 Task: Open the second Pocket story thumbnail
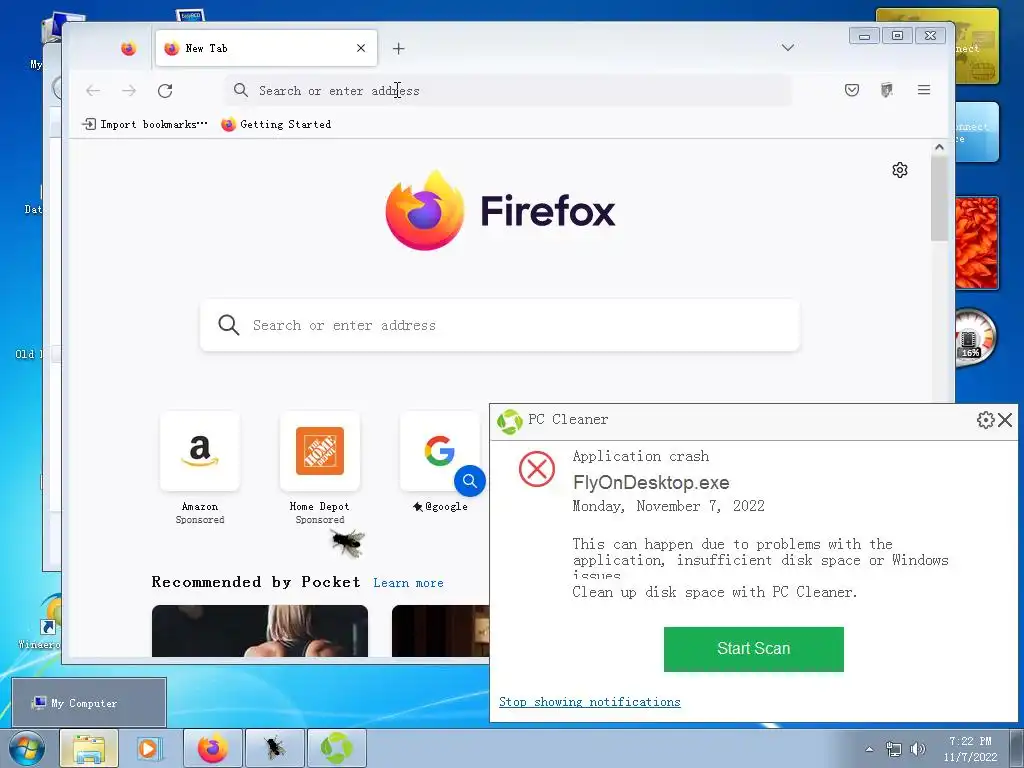pyautogui.click(x=440, y=631)
